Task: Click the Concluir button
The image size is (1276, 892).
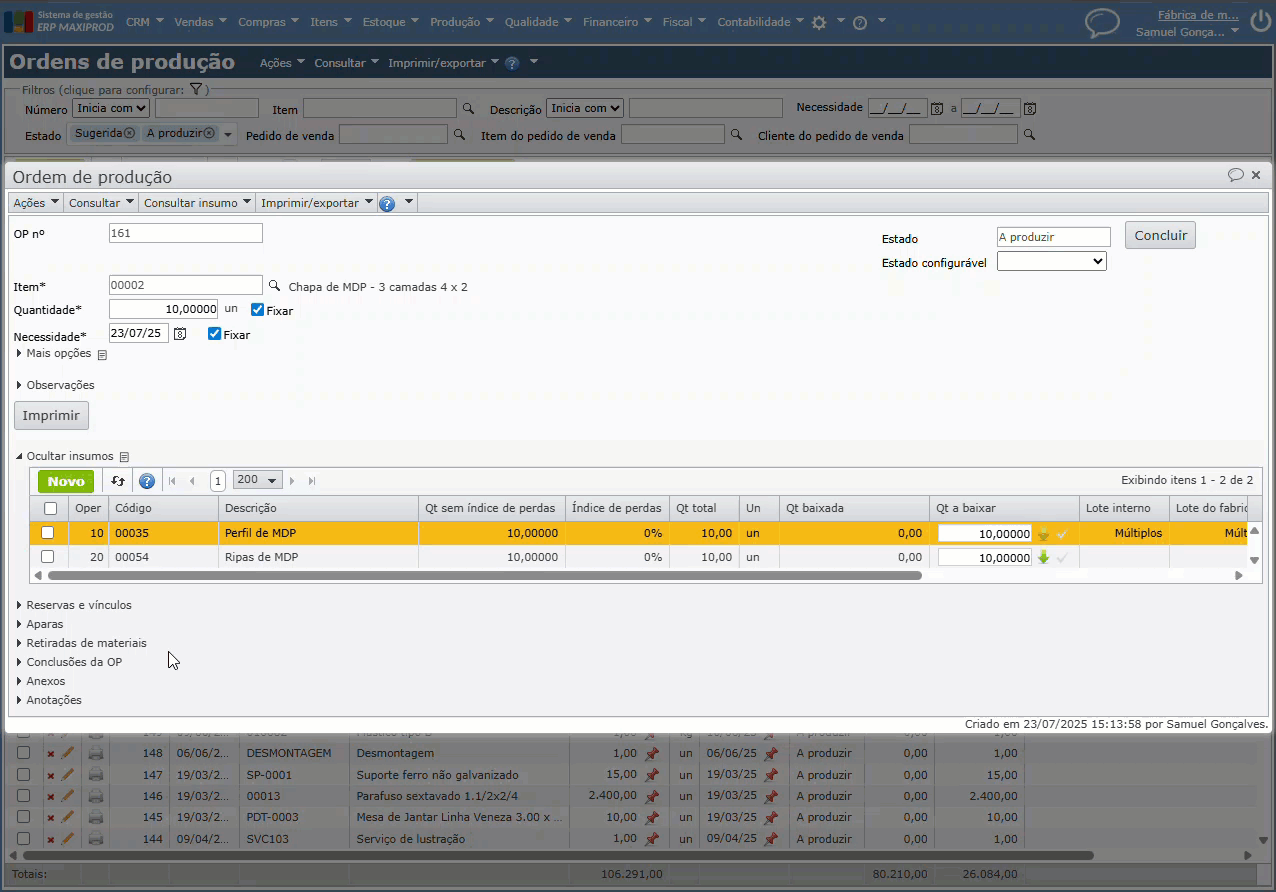Action: (1160, 235)
